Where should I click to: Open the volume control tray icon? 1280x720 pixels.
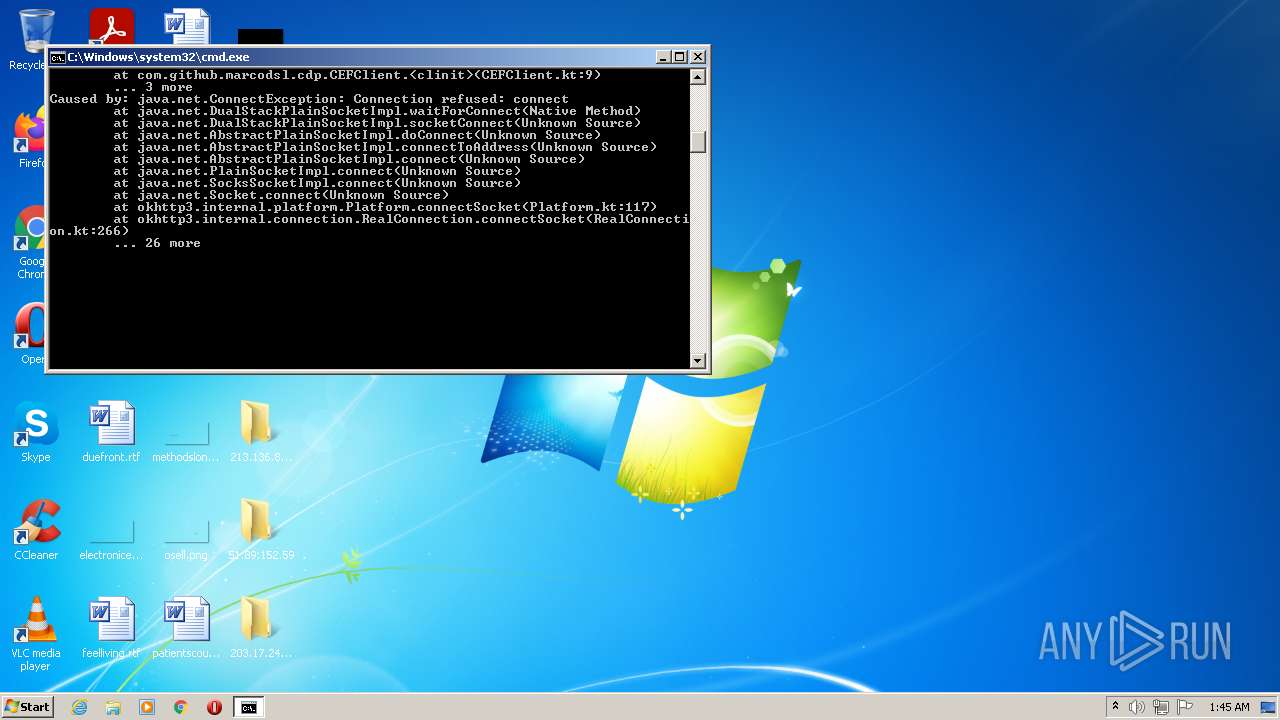click(1137, 707)
